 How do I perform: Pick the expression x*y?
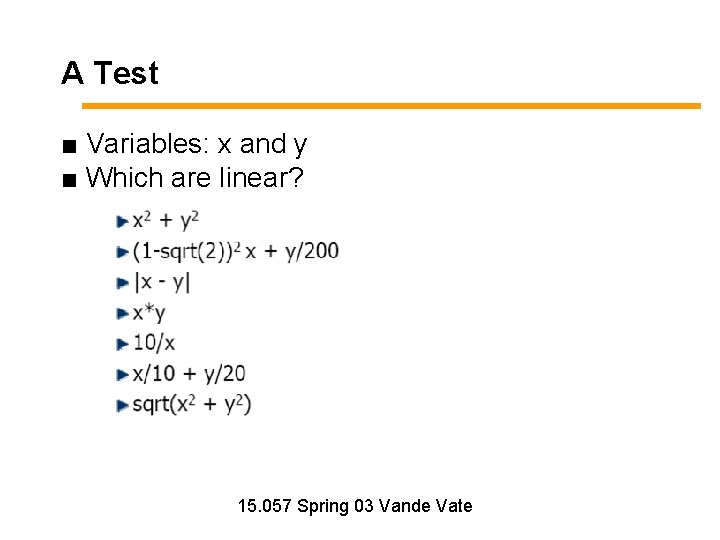pos(149,313)
